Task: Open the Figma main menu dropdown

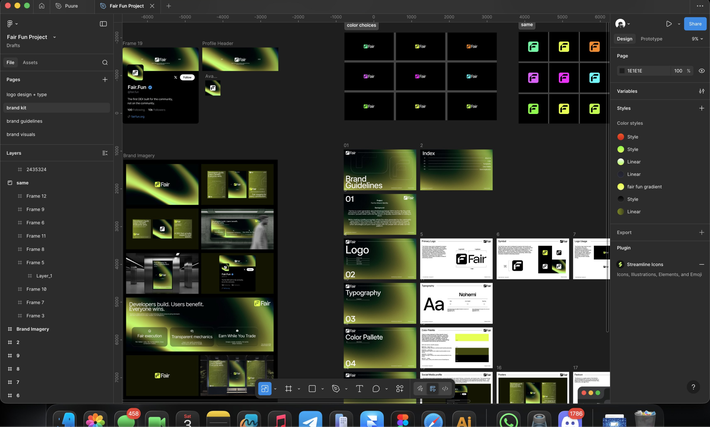Action: pos(12,23)
